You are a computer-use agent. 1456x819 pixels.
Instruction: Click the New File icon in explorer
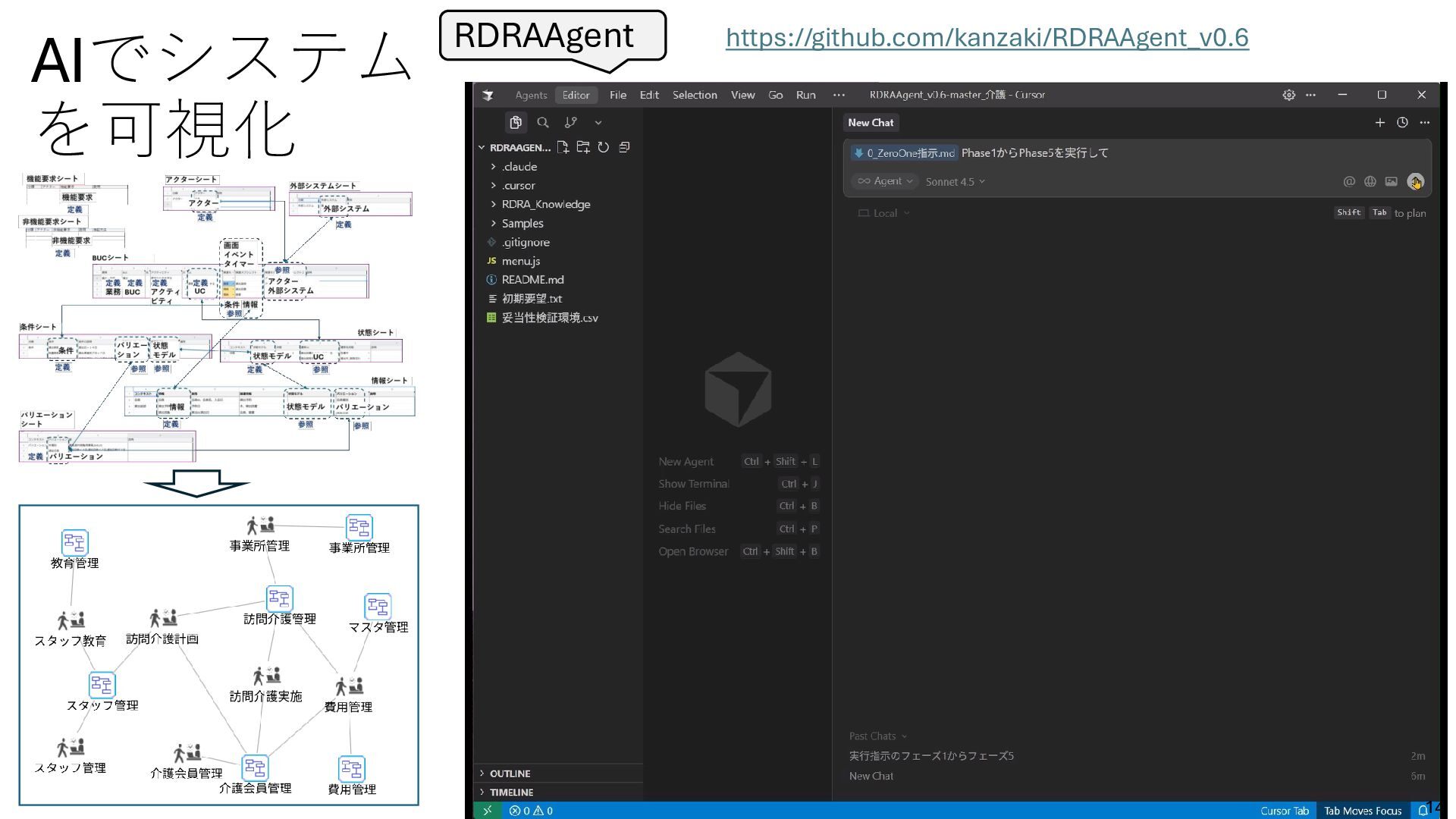tap(563, 147)
